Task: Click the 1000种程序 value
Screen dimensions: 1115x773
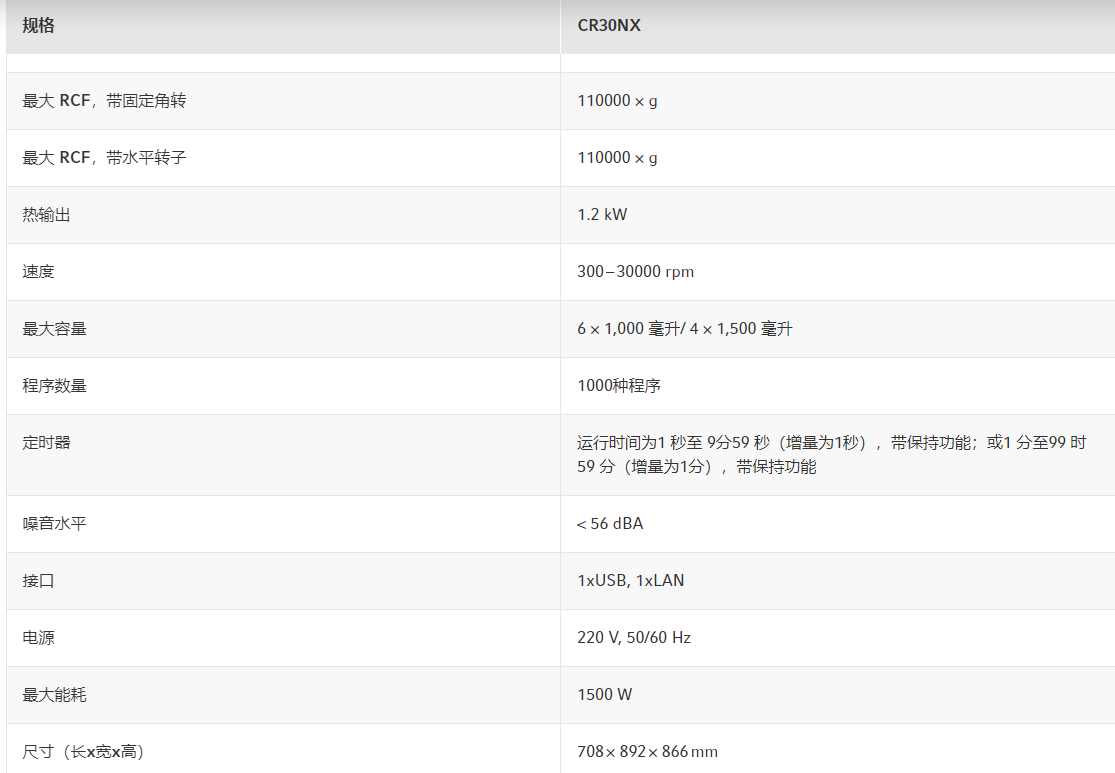Action: click(x=619, y=386)
